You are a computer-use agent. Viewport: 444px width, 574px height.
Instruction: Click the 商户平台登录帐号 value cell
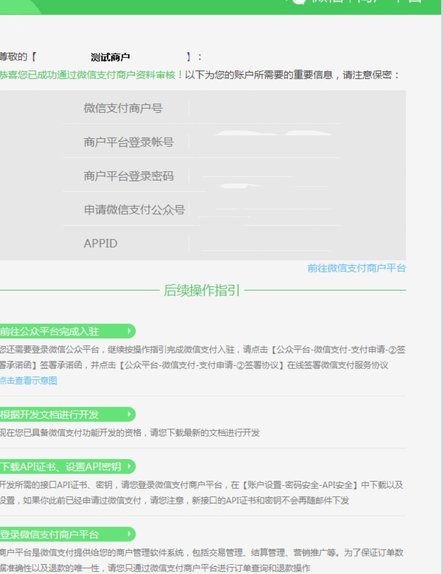pos(265,142)
